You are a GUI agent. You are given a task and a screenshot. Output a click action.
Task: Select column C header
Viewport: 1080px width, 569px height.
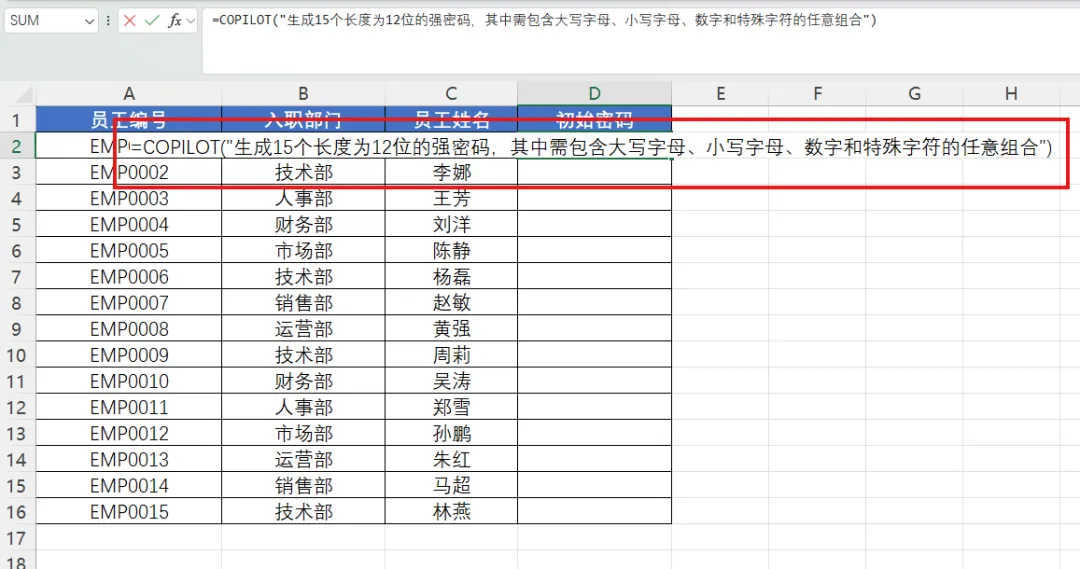coord(451,94)
